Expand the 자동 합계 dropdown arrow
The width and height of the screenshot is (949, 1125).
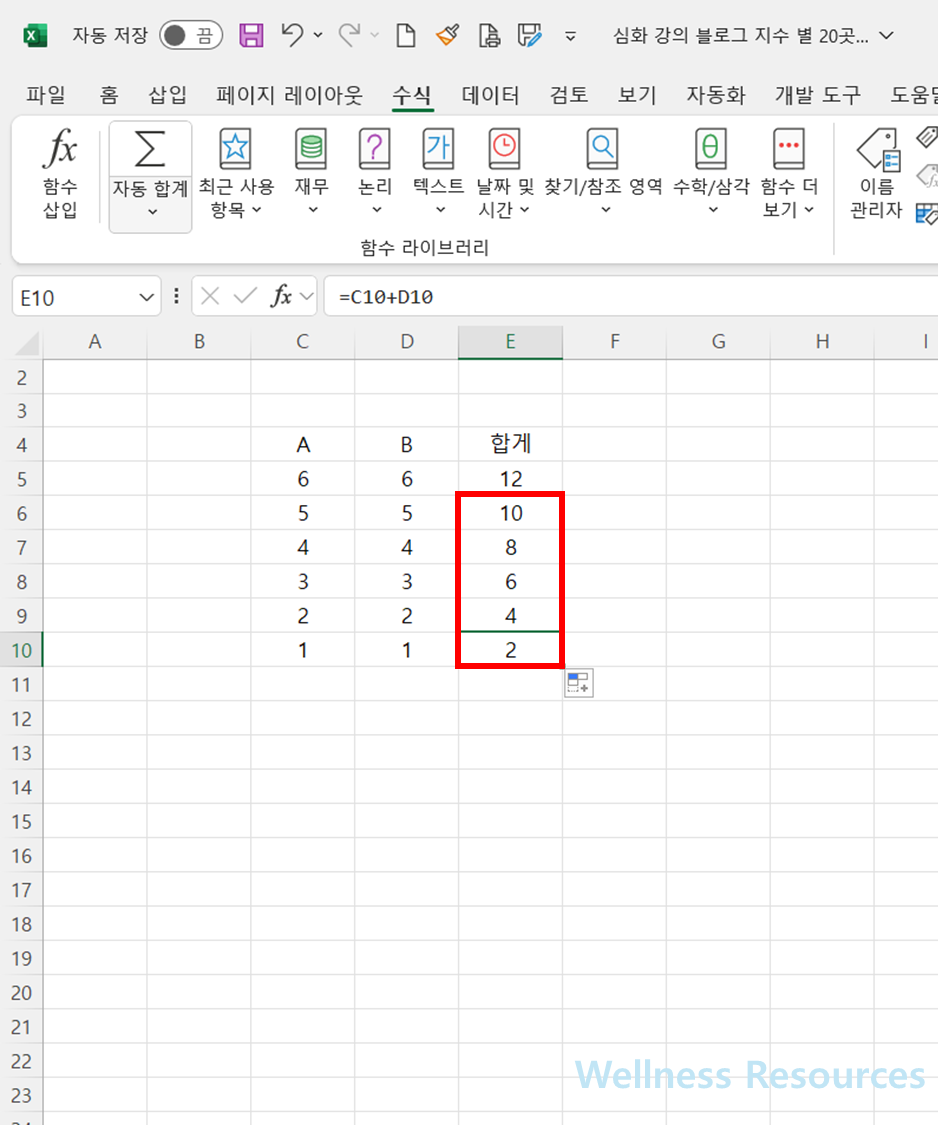[152, 212]
